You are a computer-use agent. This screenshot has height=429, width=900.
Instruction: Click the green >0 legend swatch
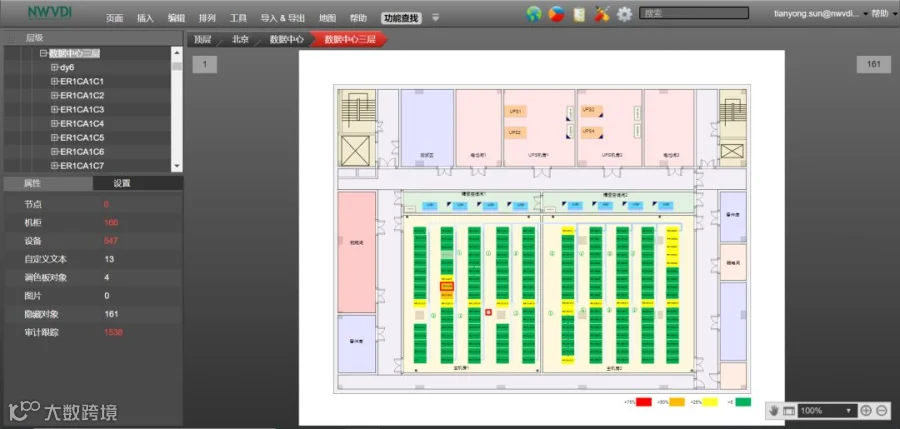pyautogui.click(x=743, y=402)
